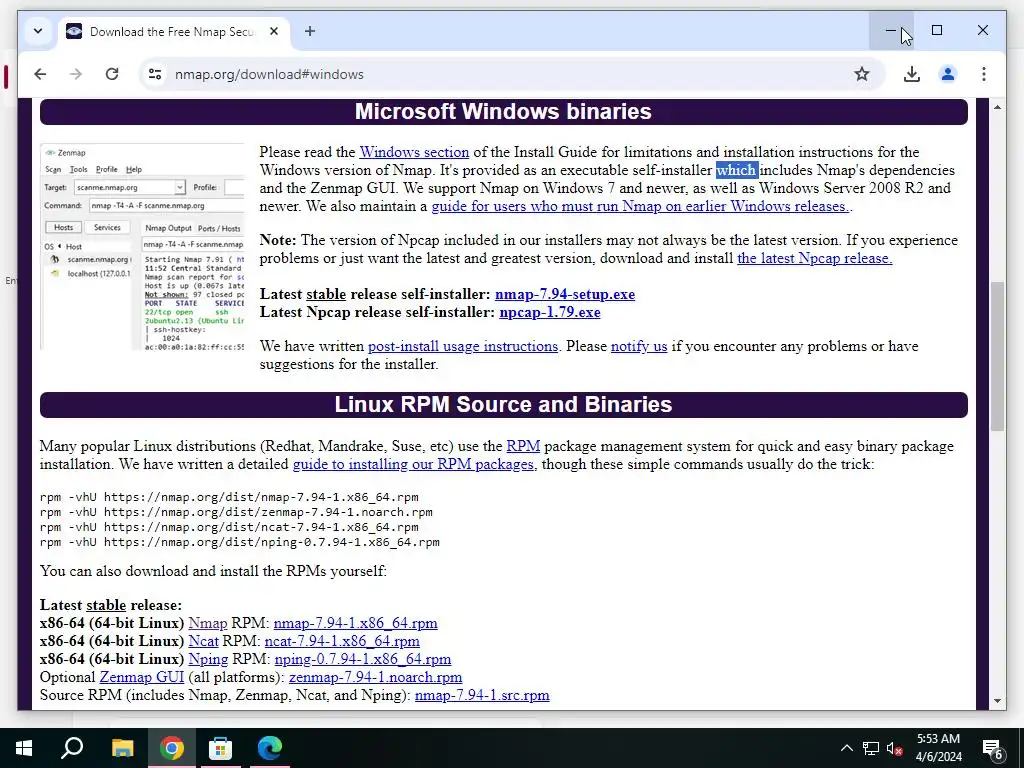This screenshot has width=1024, height=768.
Task: Open Chrome three-dot menu
Action: pyautogui.click(x=984, y=74)
